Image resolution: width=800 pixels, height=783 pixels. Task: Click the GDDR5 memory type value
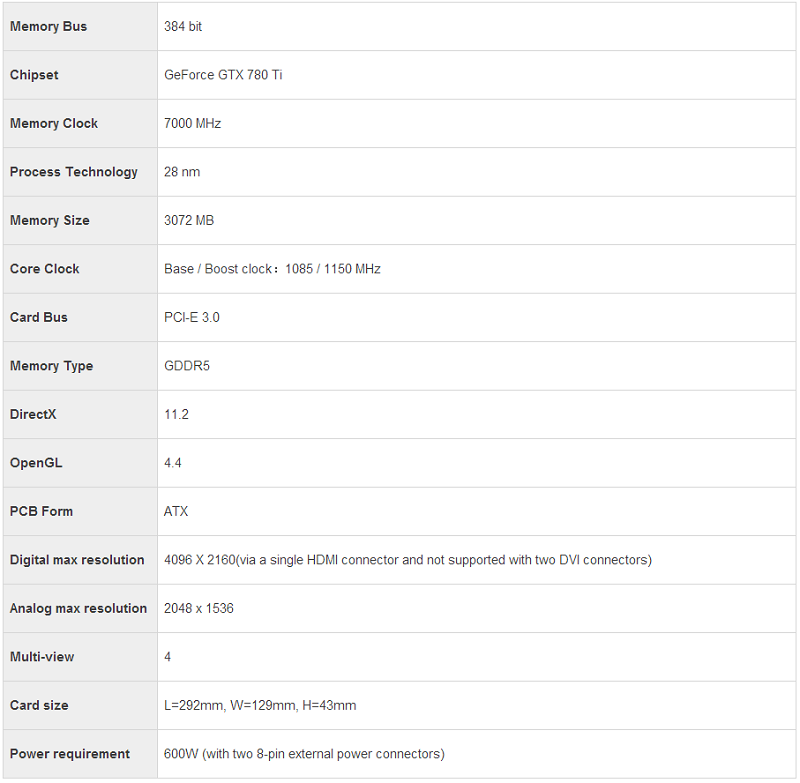coord(187,366)
